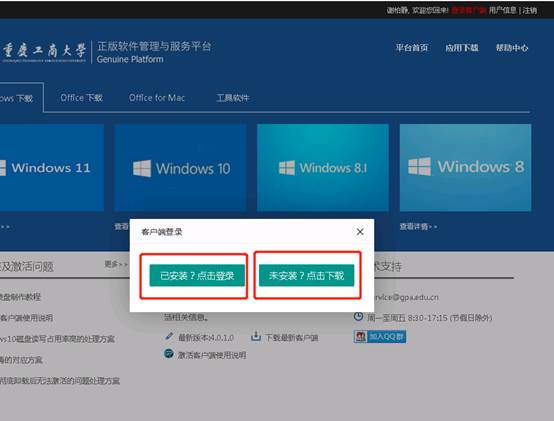Screen dimensions: 554x421
Task: Click the clock icon by service hours
Action: tap(358, 316)
